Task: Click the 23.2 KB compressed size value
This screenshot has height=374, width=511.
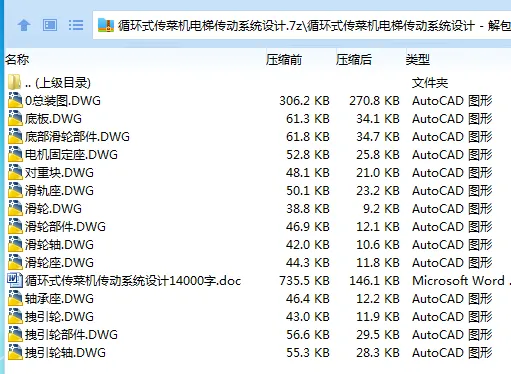Action: pos(378,191)
